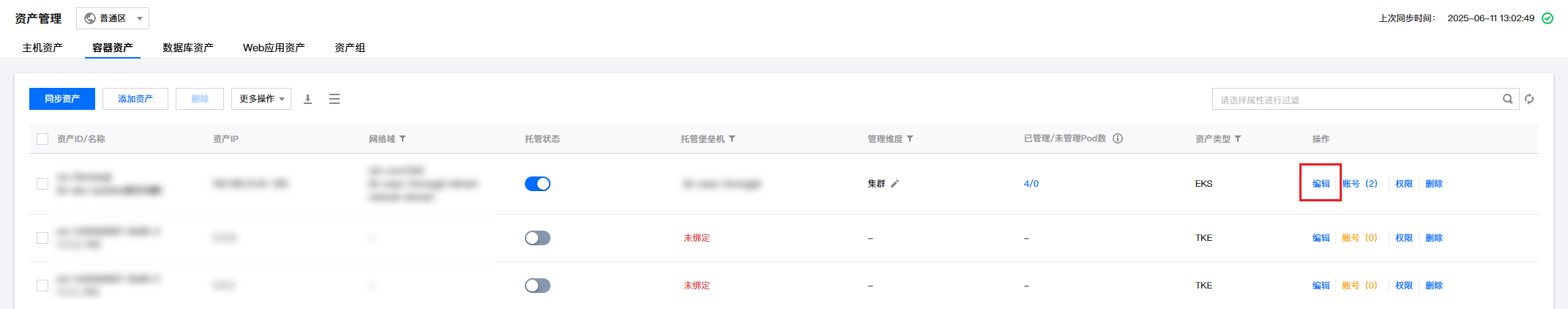This screenshot has width=1568, height=309.
Task: Select all assets with header checkbox
Action: tap(42, 139)
